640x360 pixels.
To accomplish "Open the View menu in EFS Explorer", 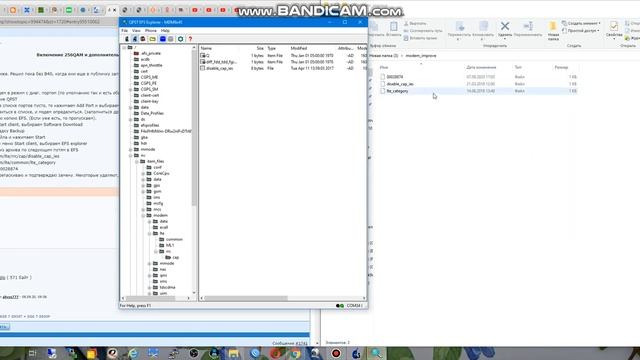I will [136, 31].
